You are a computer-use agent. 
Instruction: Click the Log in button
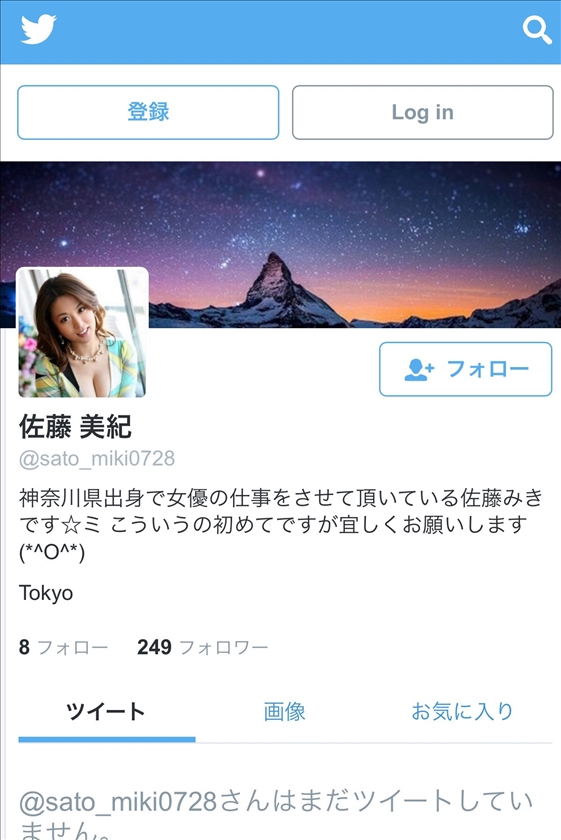(423, 112)
